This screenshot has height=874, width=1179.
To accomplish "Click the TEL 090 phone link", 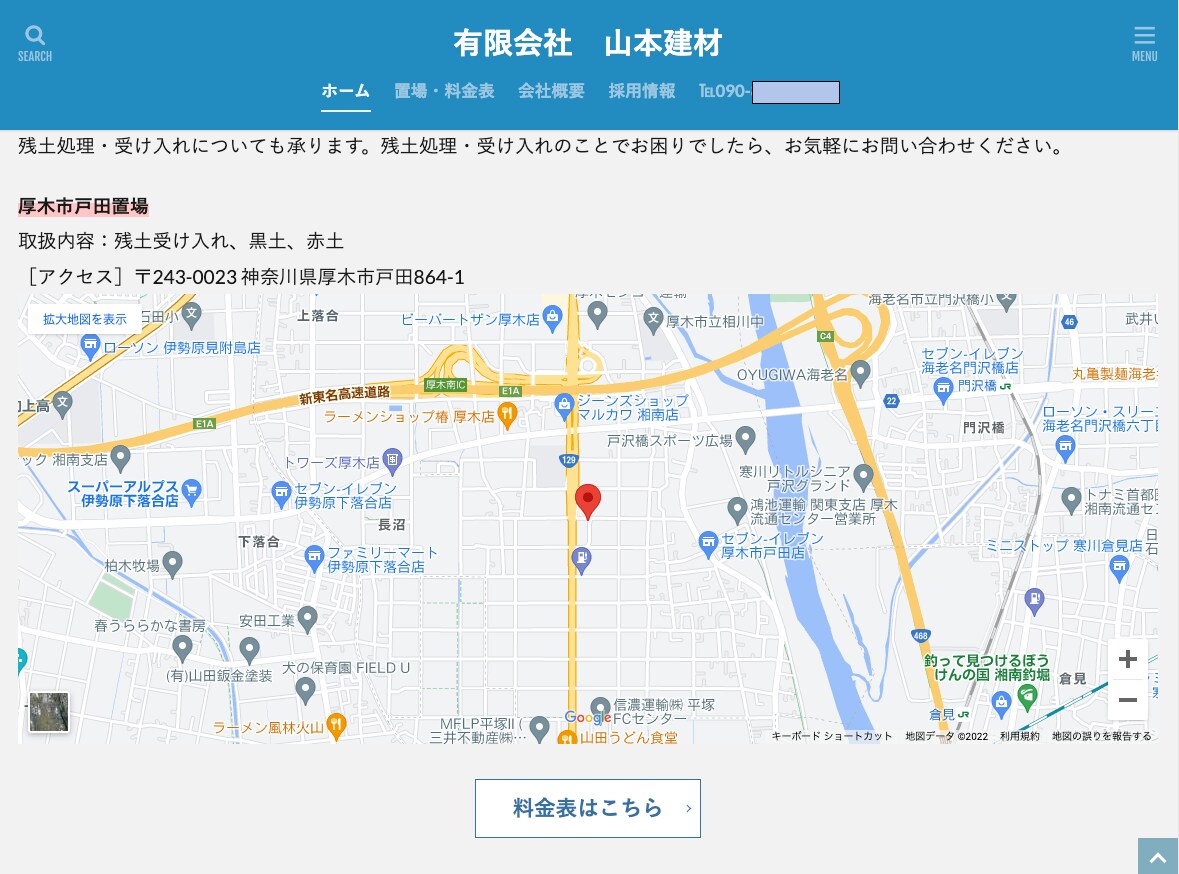I will click(x=768, y=92).
